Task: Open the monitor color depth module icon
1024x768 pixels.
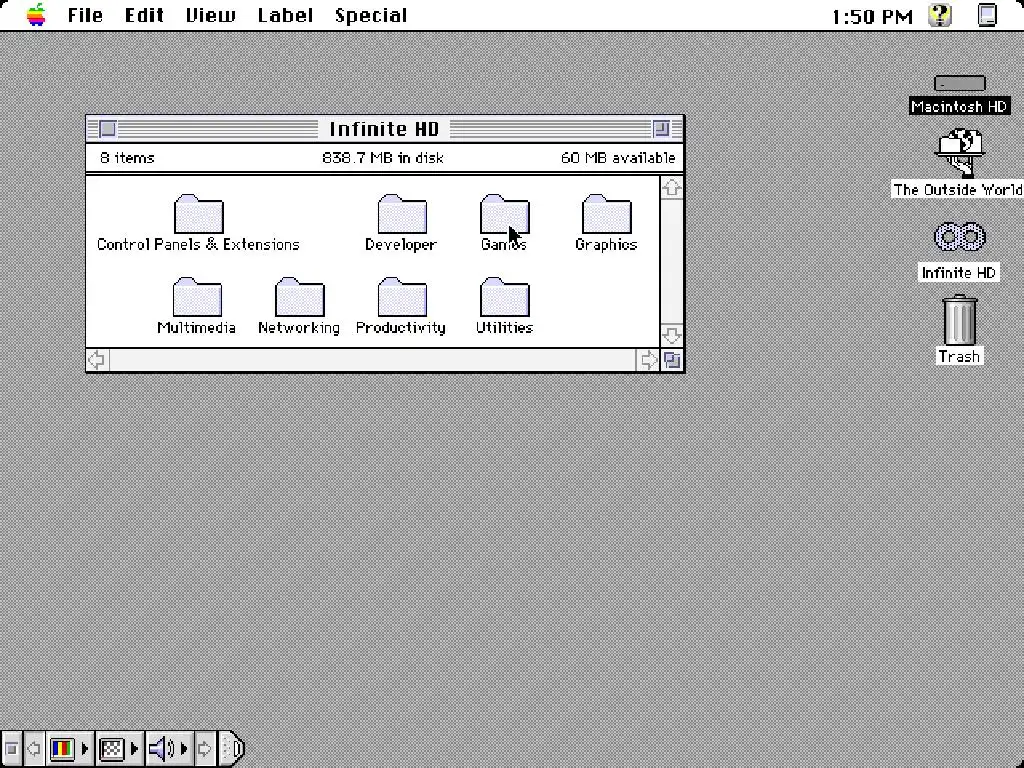Action: coord(62,748)
